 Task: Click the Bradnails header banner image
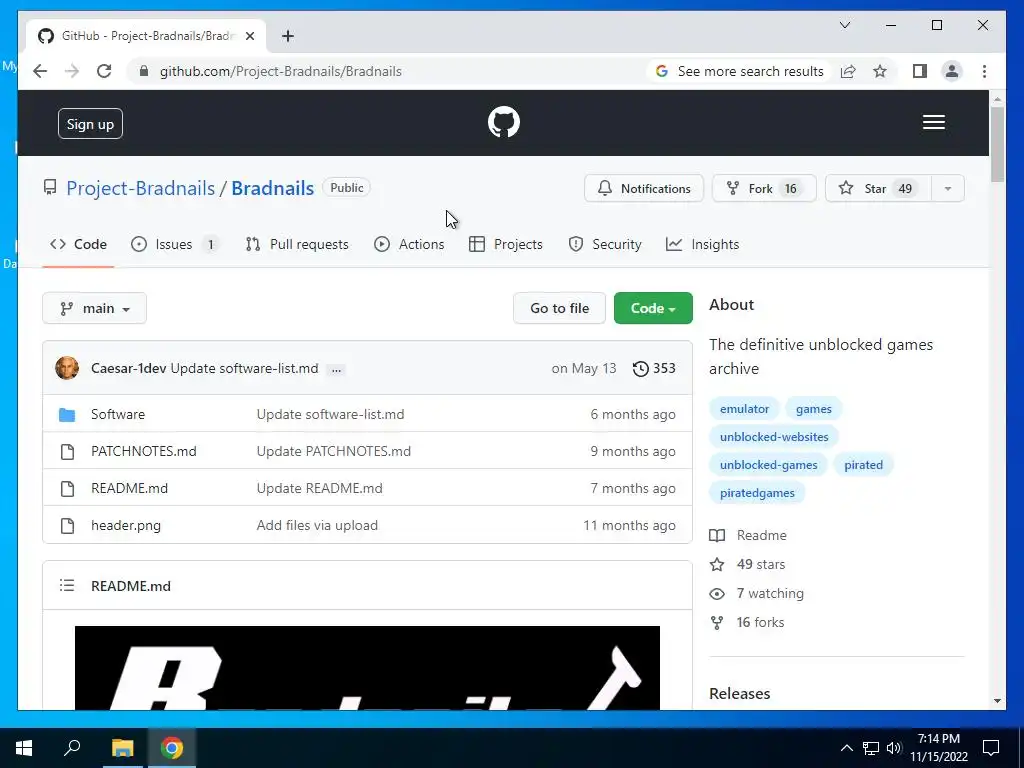(367, 667)
